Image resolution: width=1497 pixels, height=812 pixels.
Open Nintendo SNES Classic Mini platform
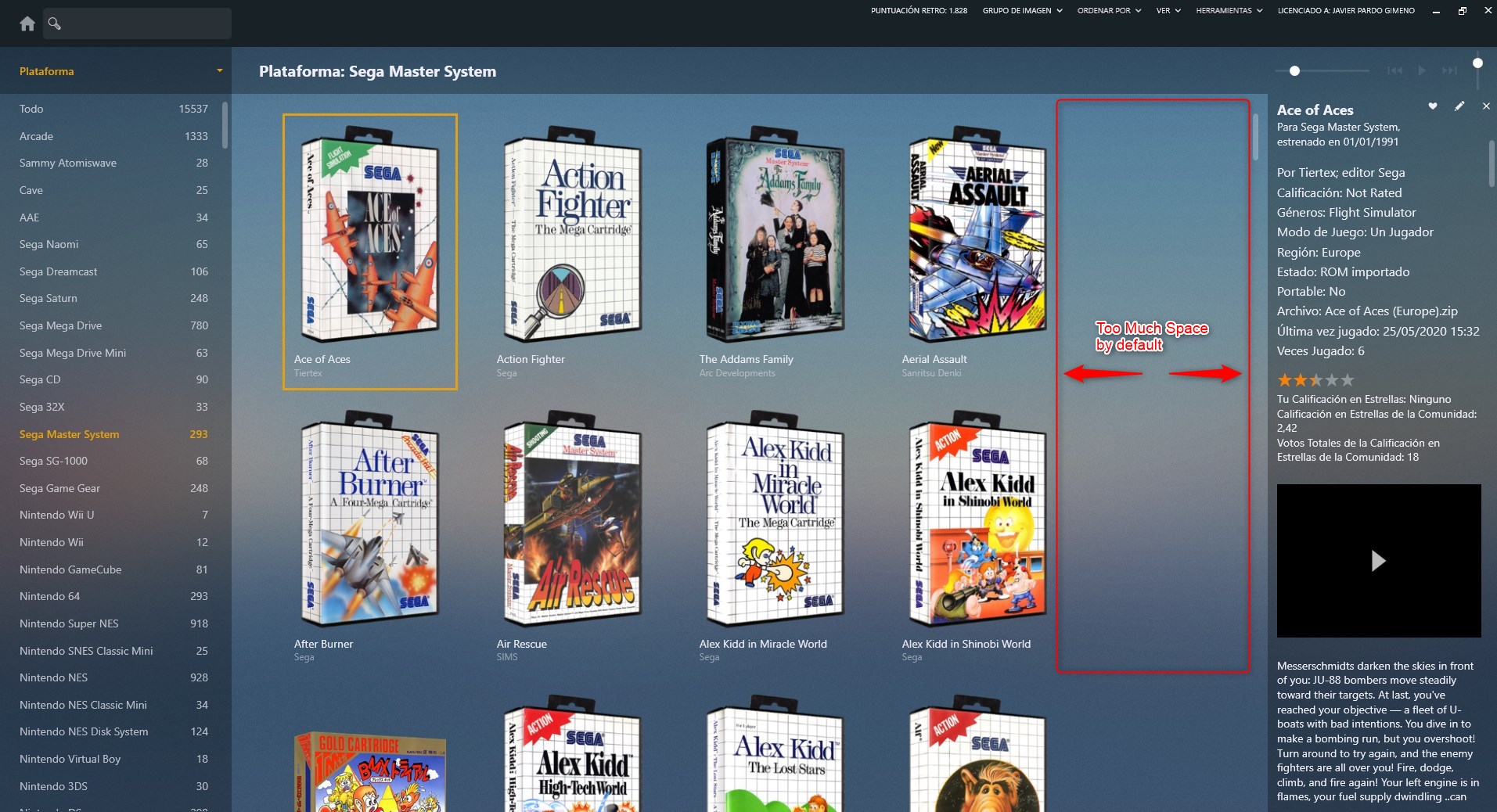113,651
